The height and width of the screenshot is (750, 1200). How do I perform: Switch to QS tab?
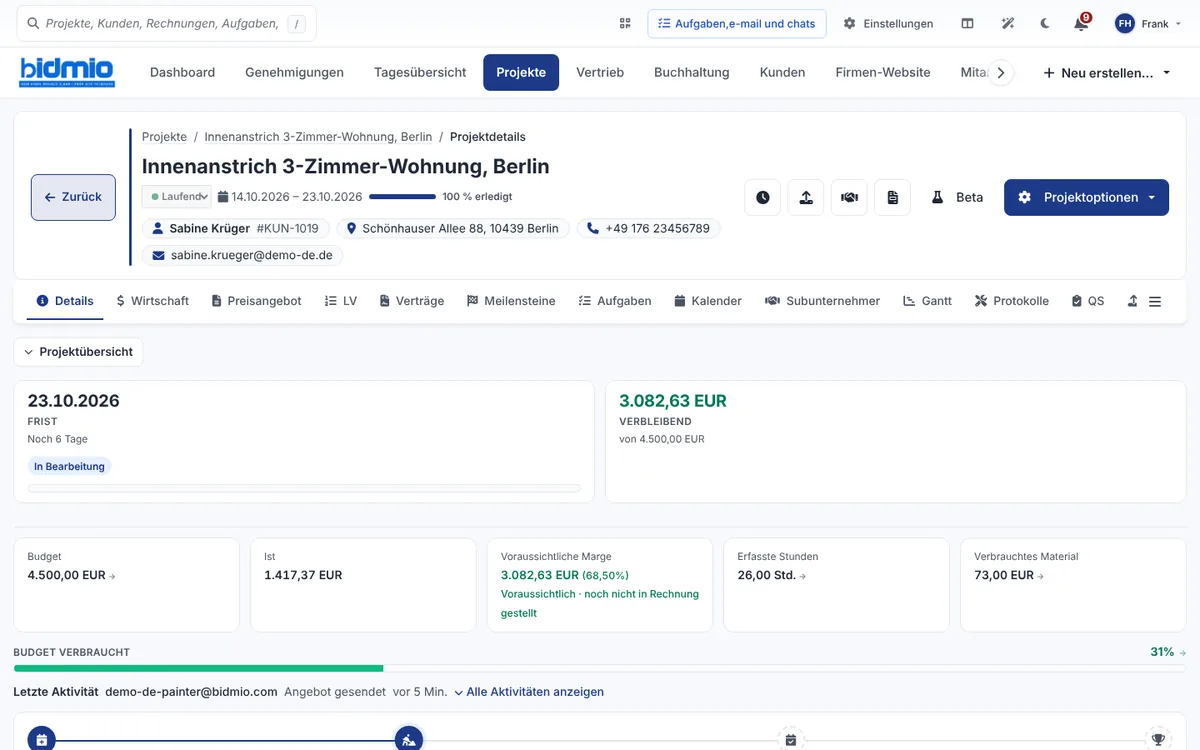click(x=1088, y=301)
